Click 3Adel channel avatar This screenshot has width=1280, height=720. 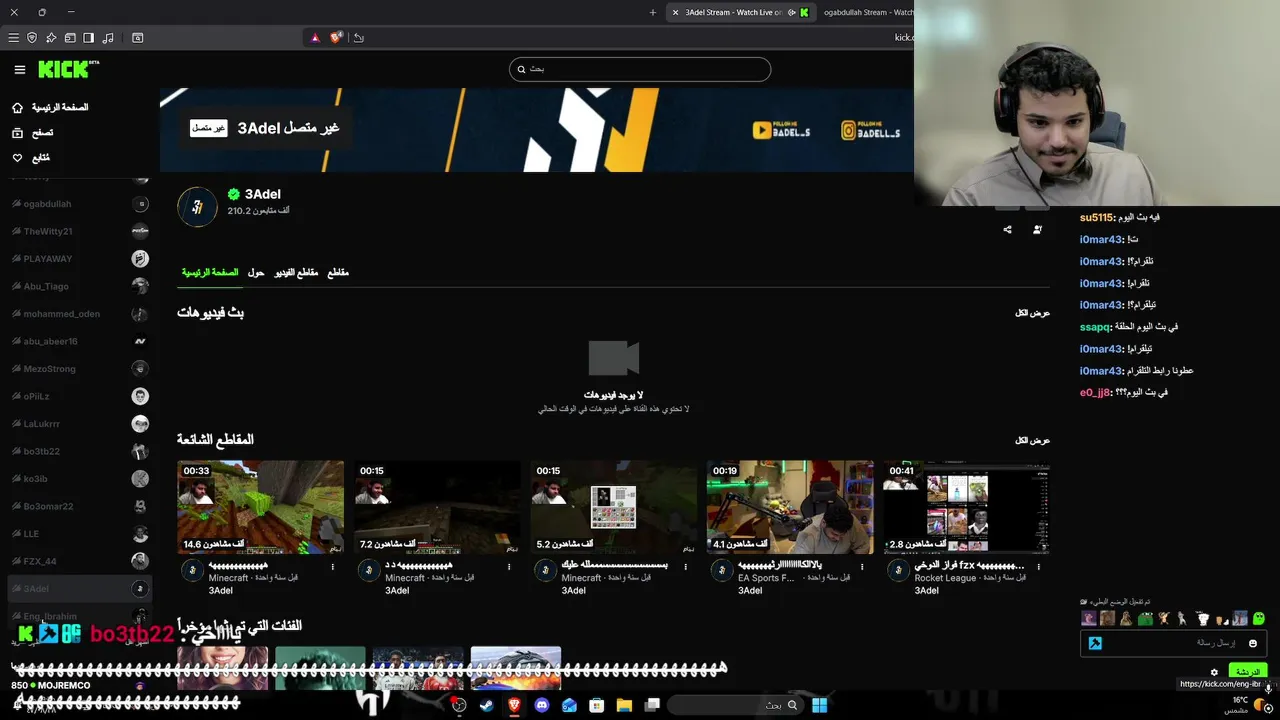tap(197, 207)
